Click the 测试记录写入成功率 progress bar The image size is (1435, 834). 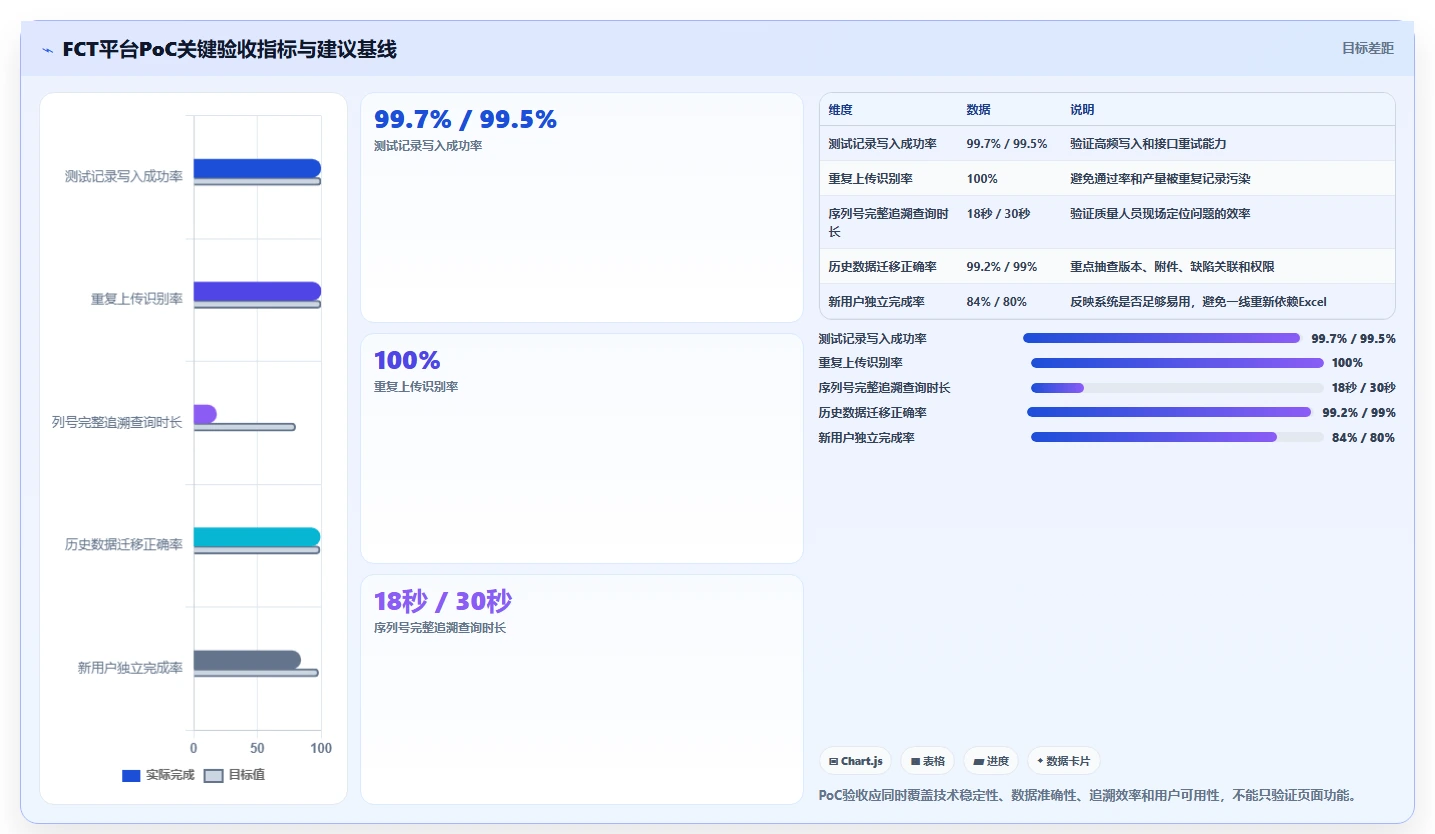click(1161, 338)
